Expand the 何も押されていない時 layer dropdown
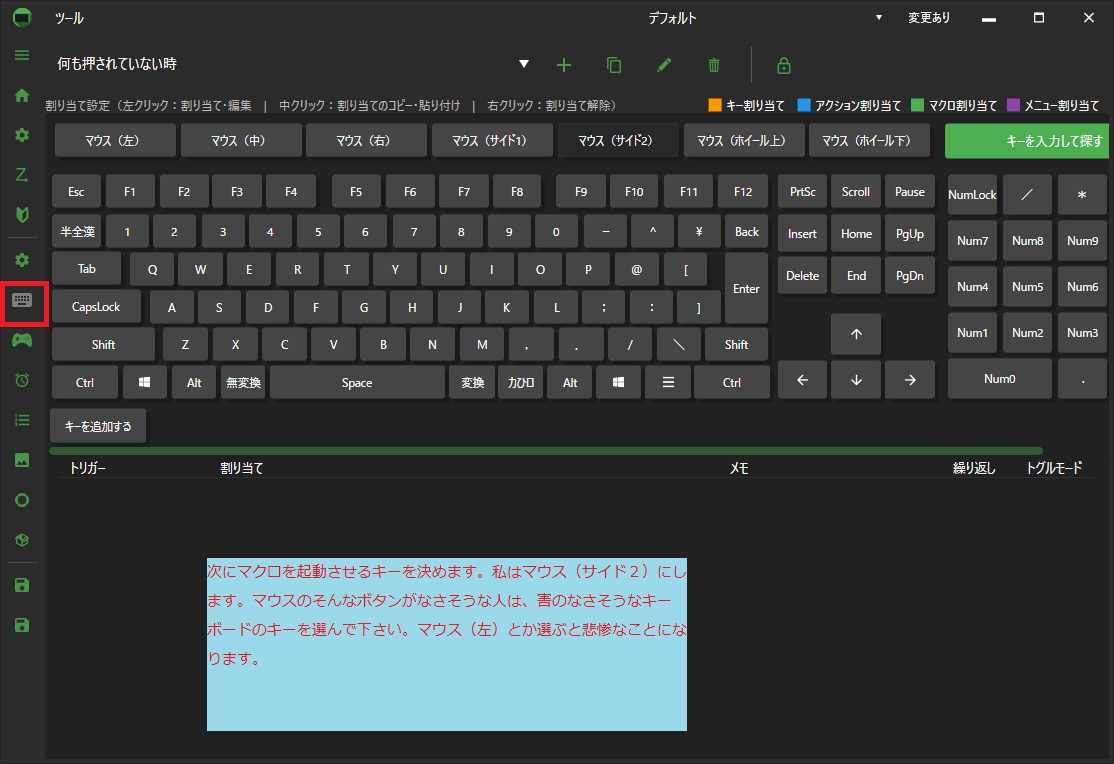This screenshot has width=1114, height=764. [x=523, y=64]
